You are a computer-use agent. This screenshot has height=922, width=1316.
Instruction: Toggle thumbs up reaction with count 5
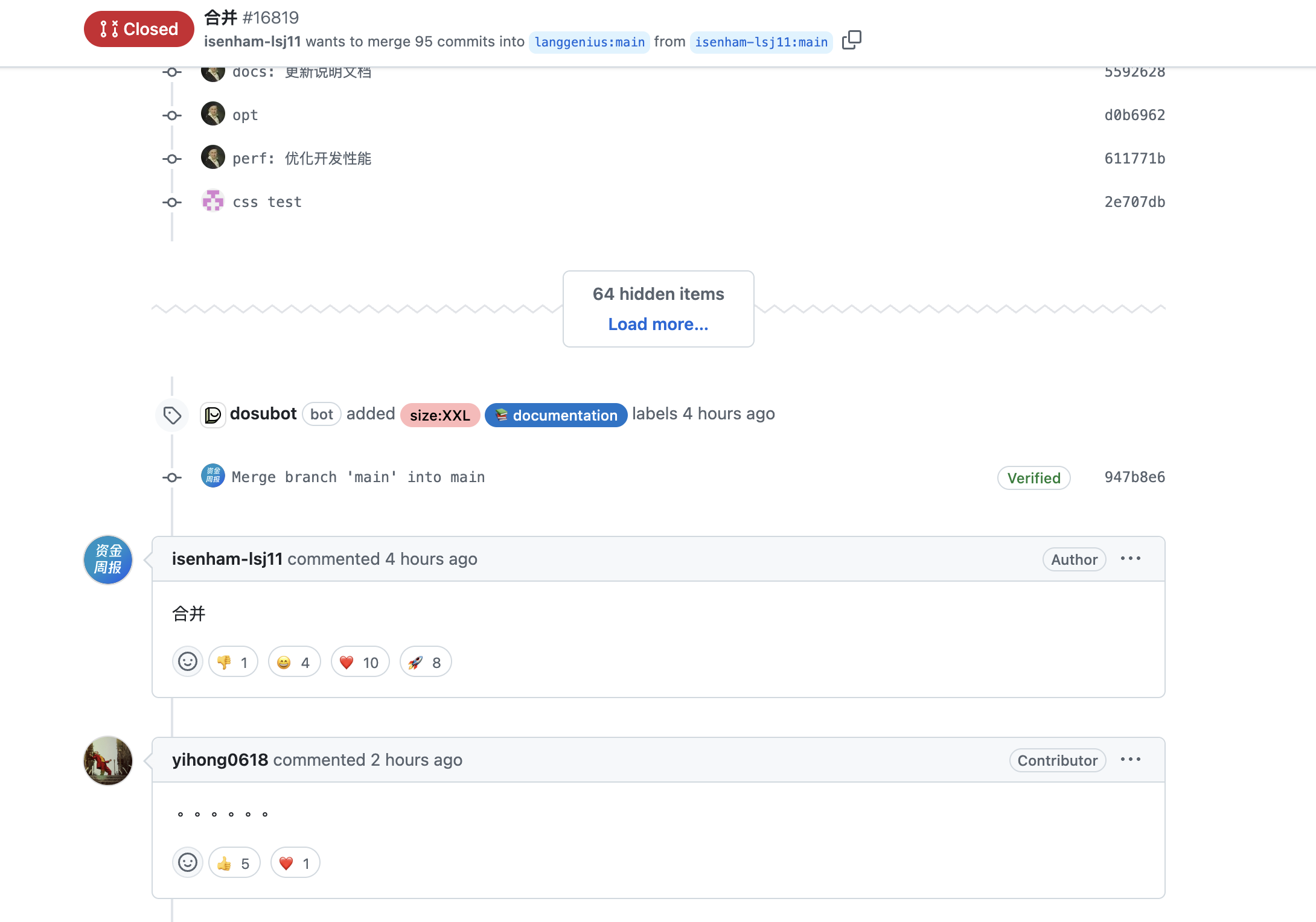(x=234, y=863)
